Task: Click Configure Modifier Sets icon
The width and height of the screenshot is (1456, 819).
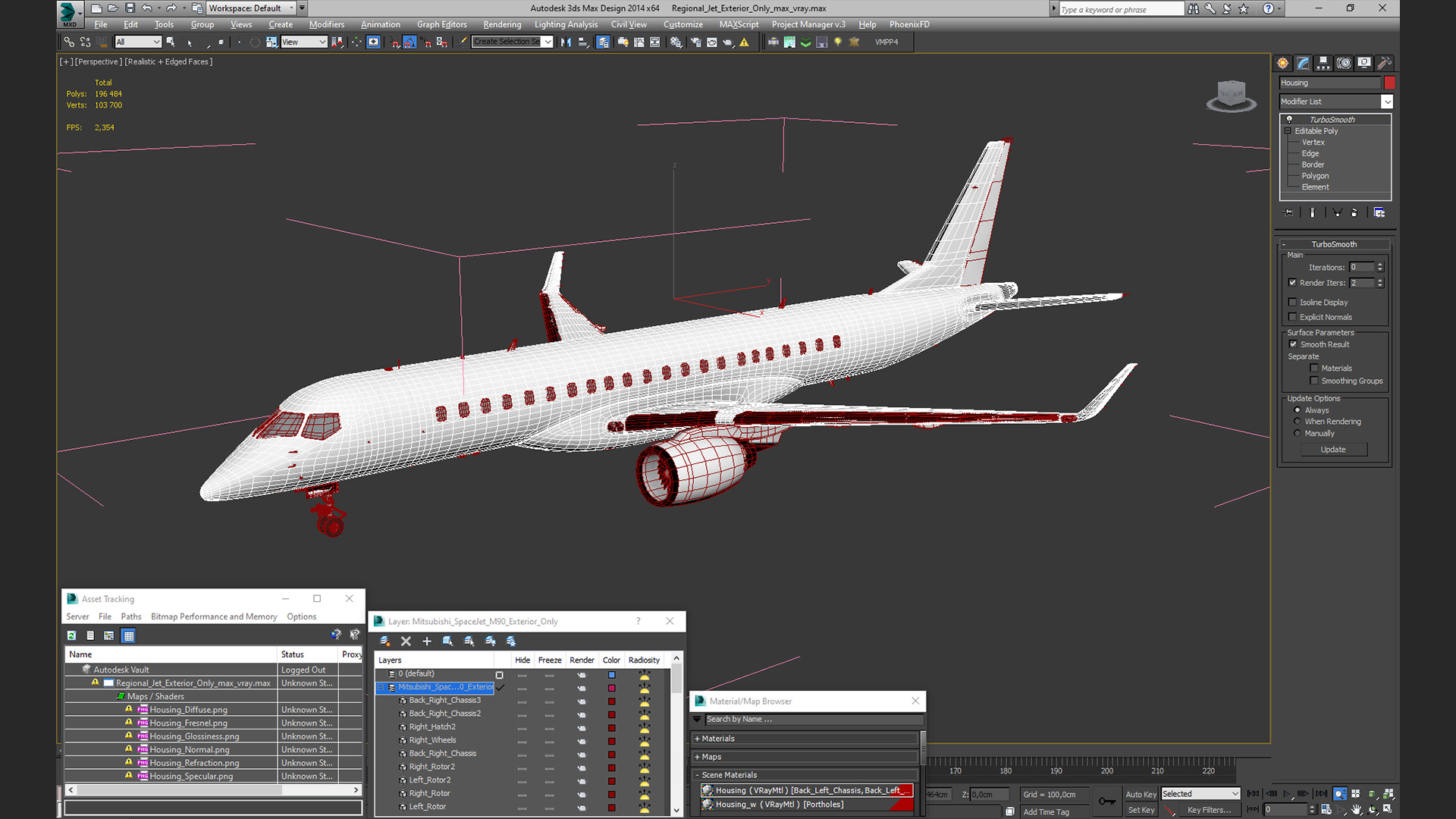Action: click(1379, 212)
